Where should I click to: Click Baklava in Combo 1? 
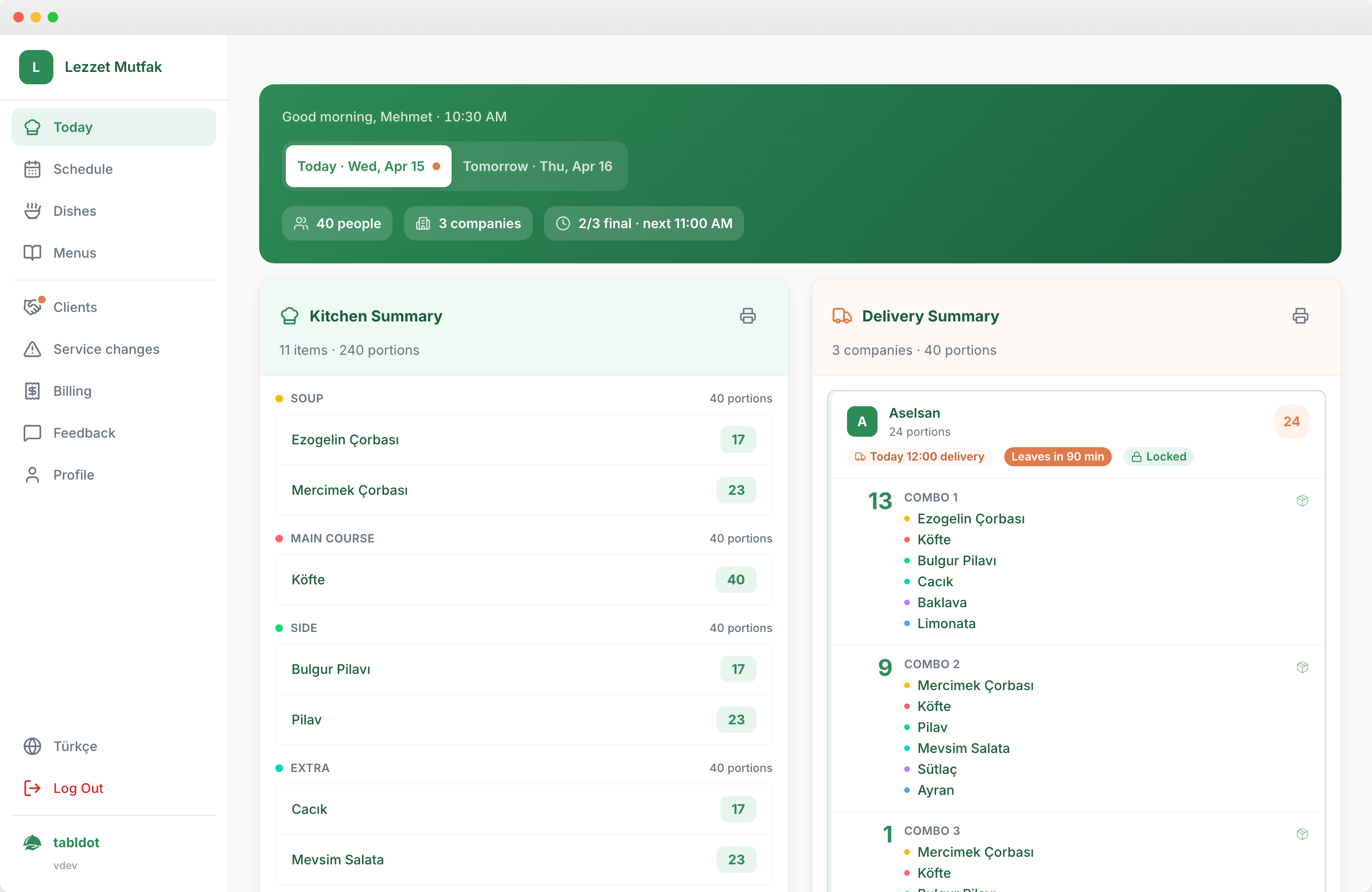click(942, 602)
